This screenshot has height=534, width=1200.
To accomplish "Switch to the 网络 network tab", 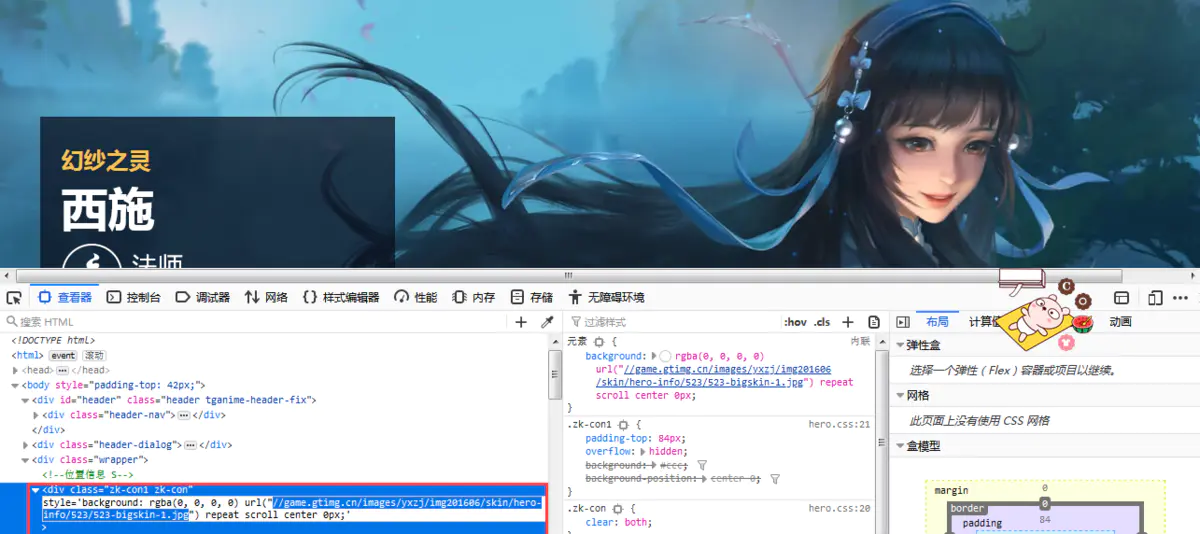I will click(x=267, y=297).
